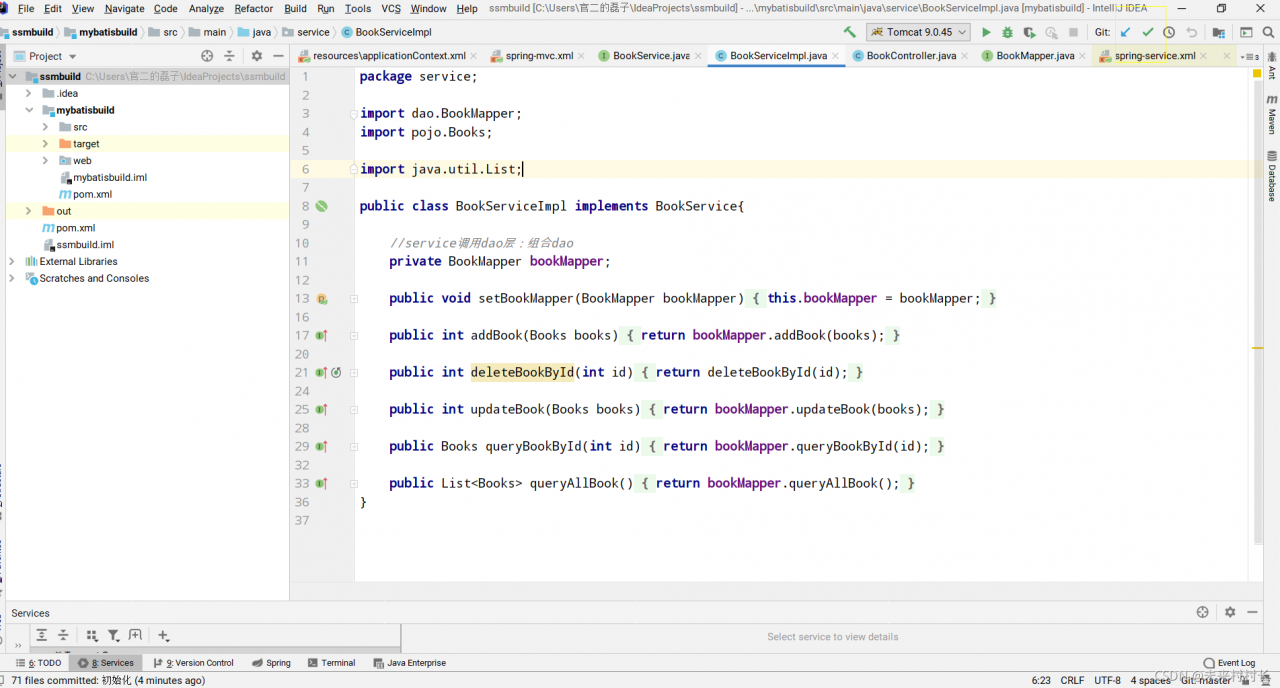
Task: Update project with blue Git arrow icon
Action: tap(1125, 32)
